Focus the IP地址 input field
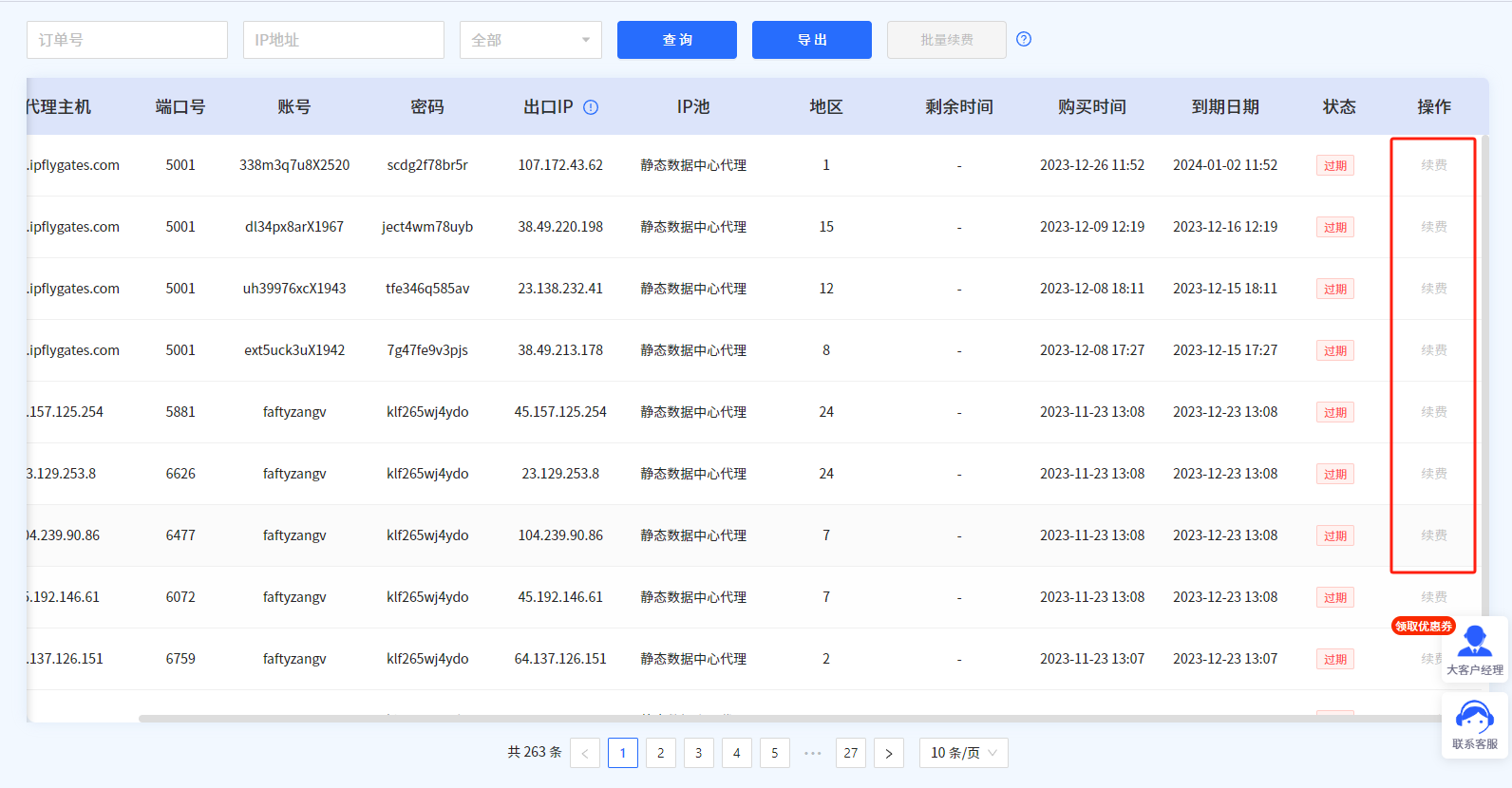Screen dimensions: 1512x788 point(343,40)
